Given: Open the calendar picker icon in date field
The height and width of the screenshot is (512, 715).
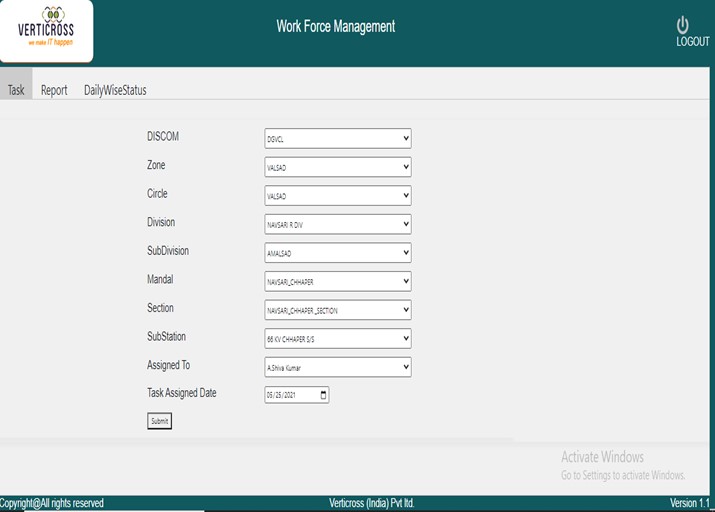Looking at the screenshot, I should click(x=323, y=395).
